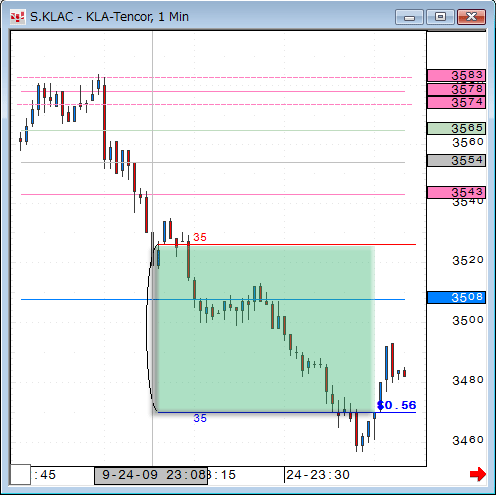
Task: Click the chart application icon in title bar
Action: (17, 17)
